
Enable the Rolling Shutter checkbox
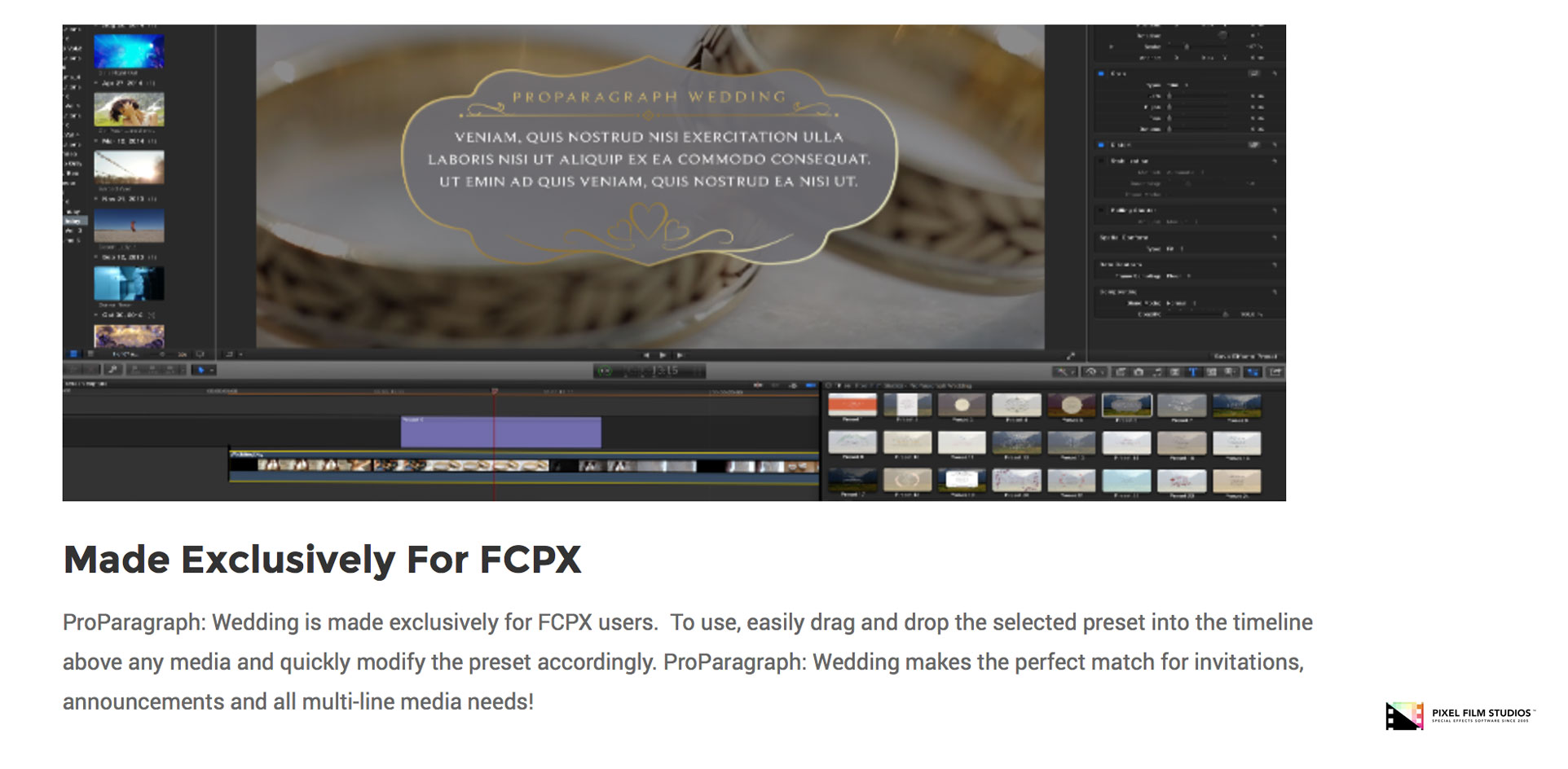tap(1101, 210)
